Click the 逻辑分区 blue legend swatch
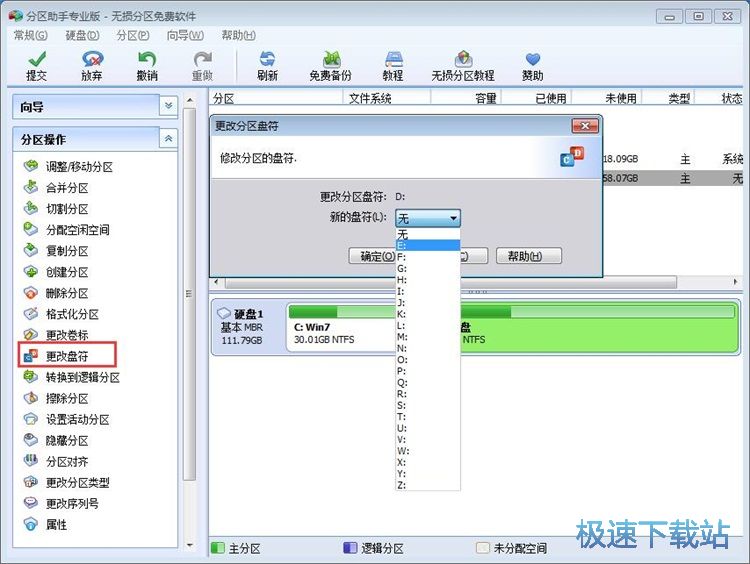The image size is (750, 564). [350, 547]
